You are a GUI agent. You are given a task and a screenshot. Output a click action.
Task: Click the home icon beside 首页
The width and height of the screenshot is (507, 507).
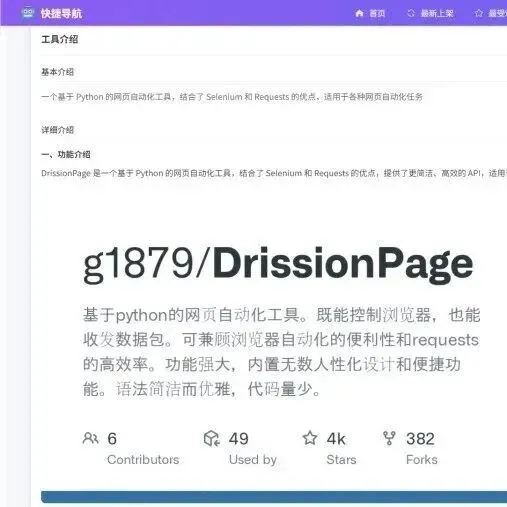point(359,13)
